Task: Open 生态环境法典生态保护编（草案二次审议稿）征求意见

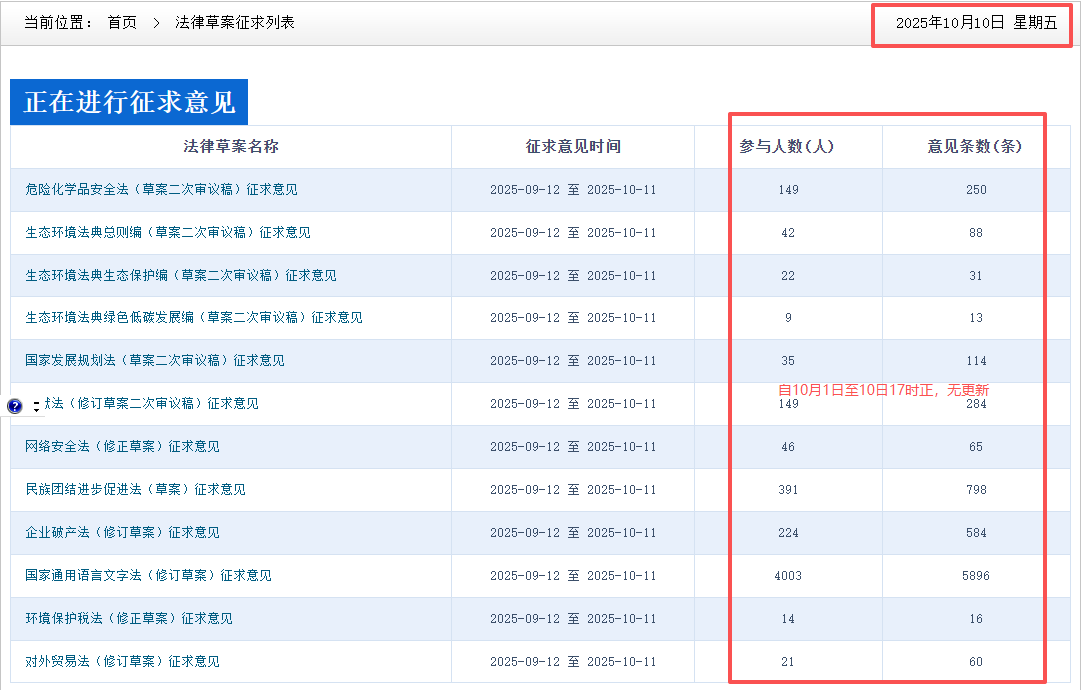Action: tap(181, 275)
